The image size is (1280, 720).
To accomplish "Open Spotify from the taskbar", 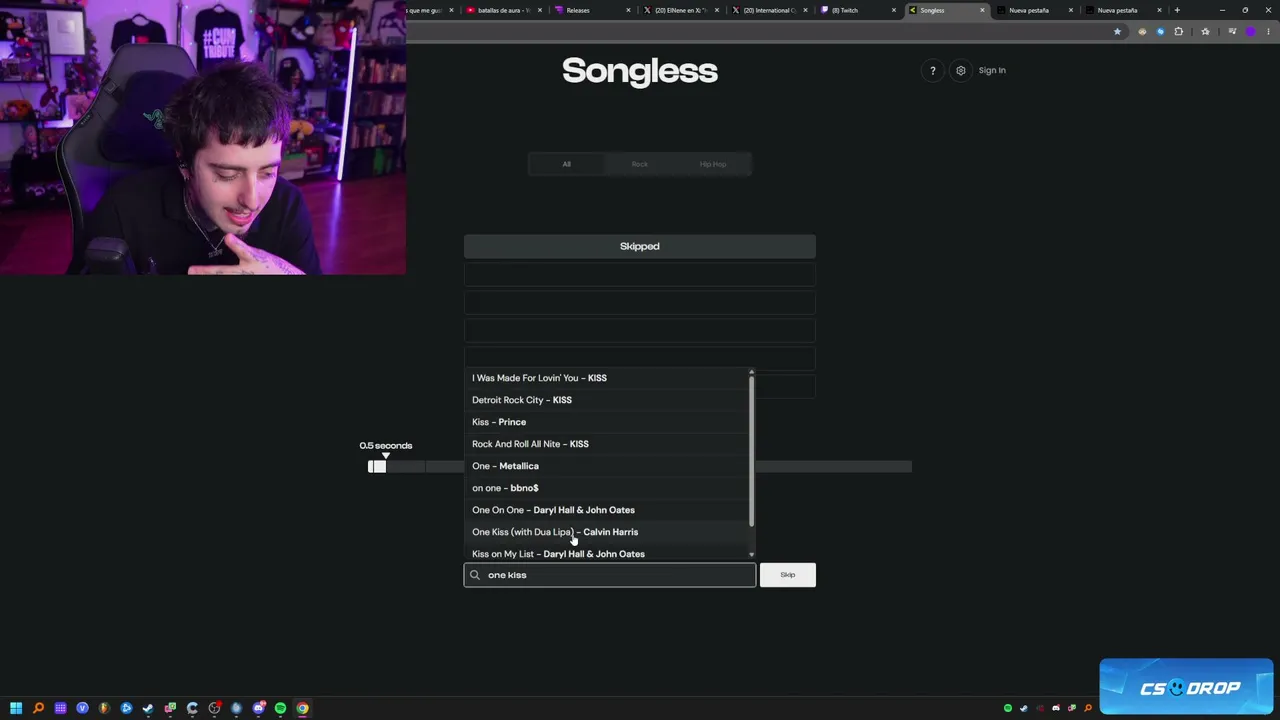I will coord(280,708).
